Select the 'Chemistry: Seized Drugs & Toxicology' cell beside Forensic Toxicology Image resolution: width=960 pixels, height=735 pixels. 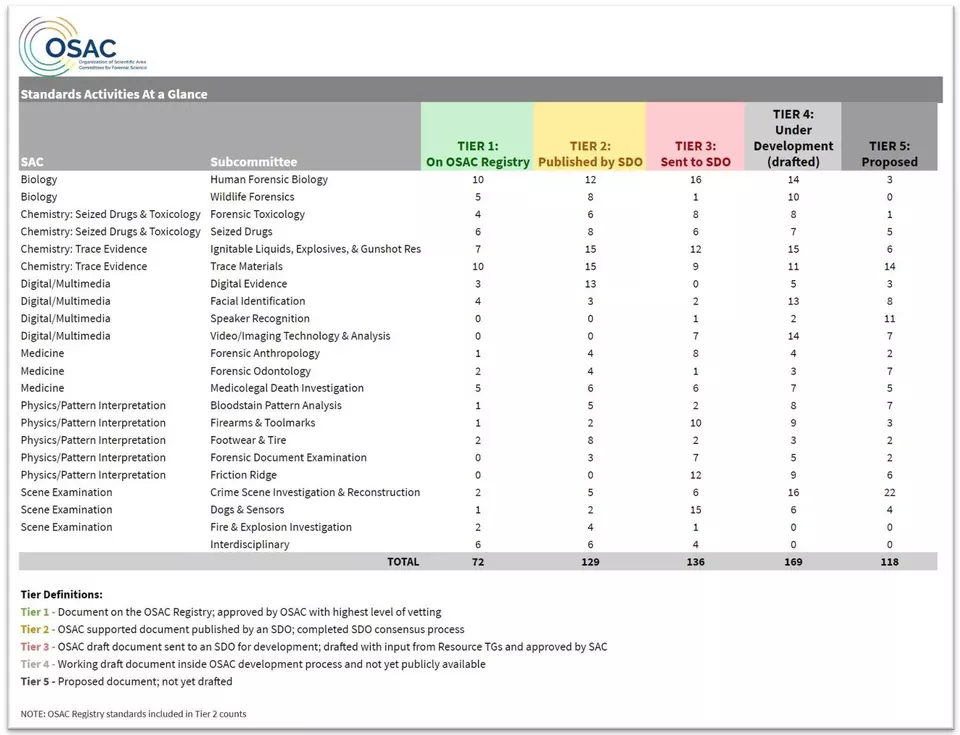[x=110, y=214]
